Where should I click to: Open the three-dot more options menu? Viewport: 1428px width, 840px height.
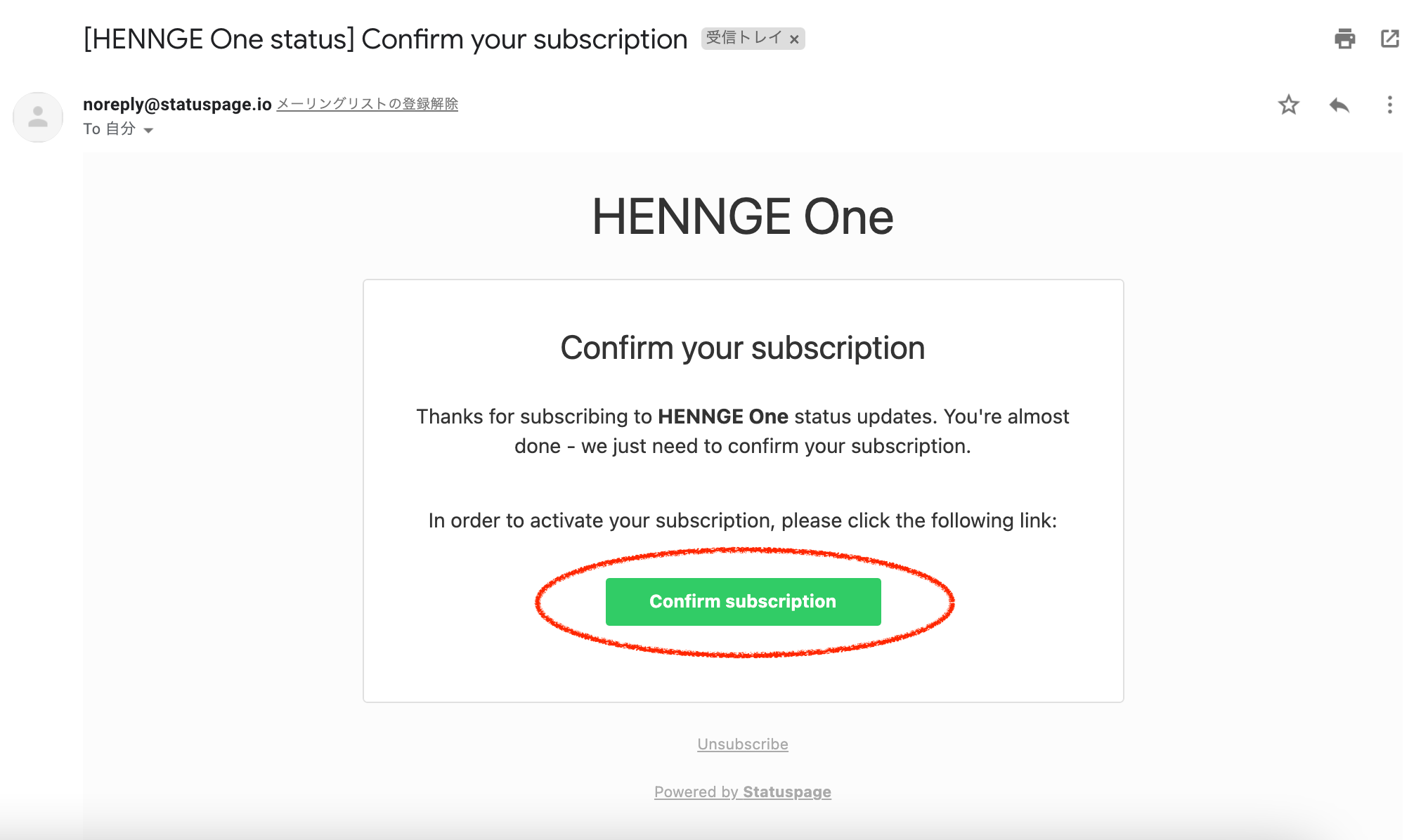tap(1389, 105)
